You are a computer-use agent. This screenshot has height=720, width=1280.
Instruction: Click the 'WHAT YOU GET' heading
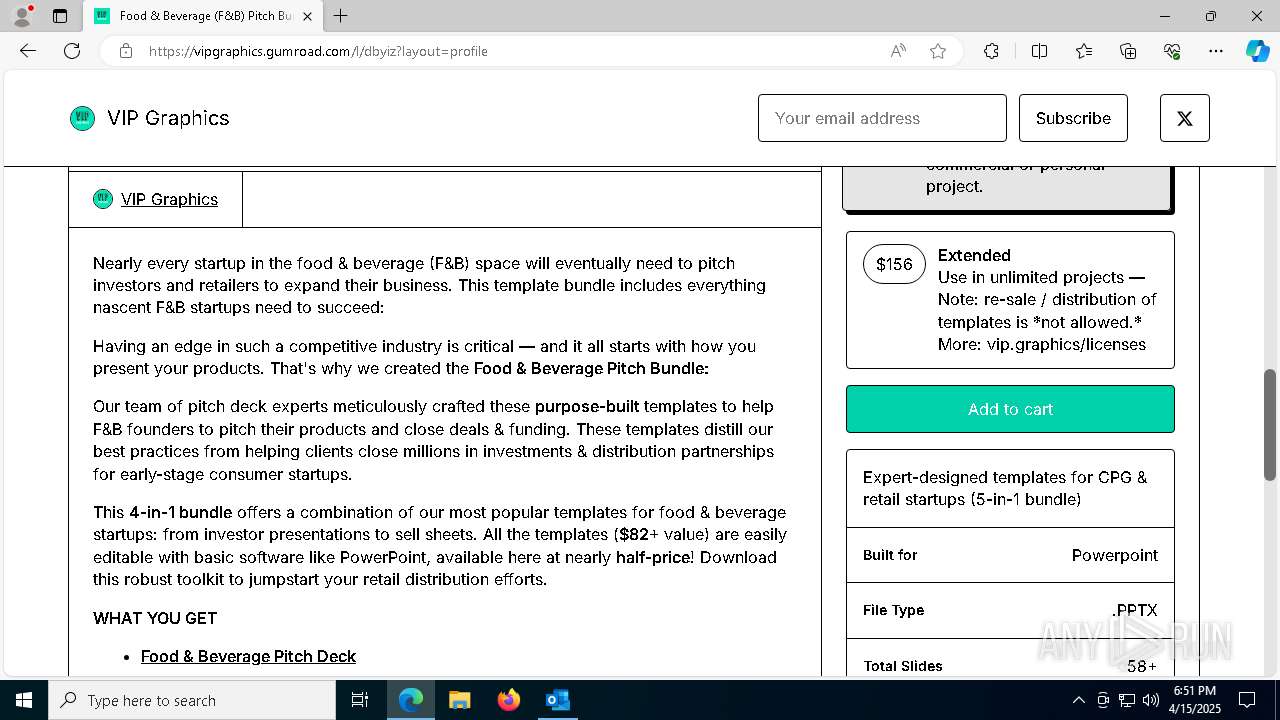click(x=155, y=618)
